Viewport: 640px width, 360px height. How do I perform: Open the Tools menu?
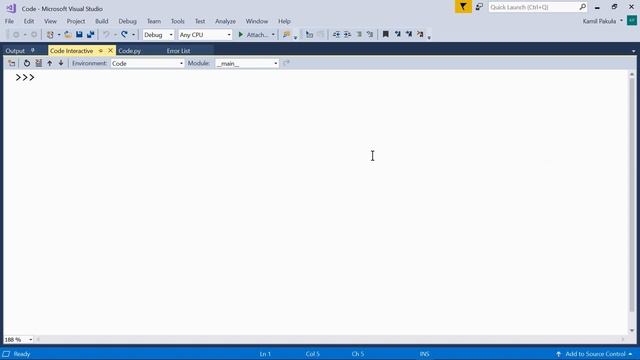click(x=178, y=21)
